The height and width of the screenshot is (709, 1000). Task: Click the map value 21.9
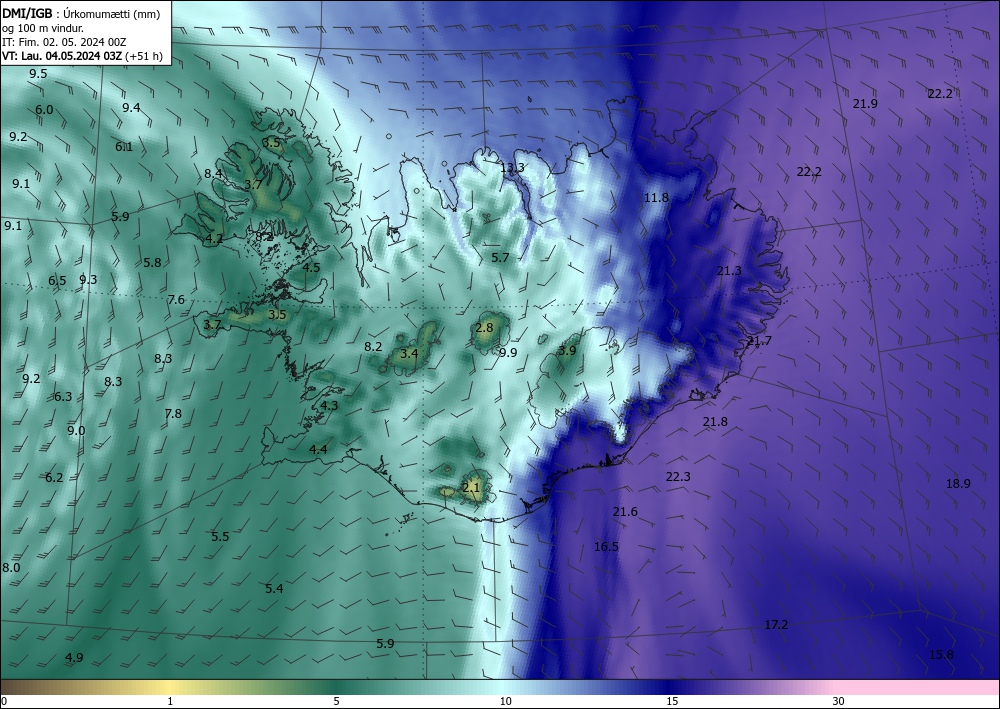pyautogui.click(x=865, y=104)
